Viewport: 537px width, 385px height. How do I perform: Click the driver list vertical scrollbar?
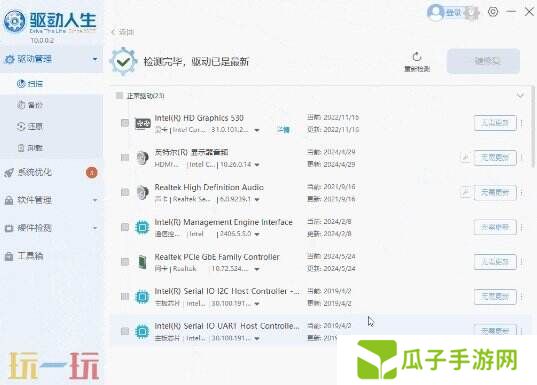[x=533, y=127]
